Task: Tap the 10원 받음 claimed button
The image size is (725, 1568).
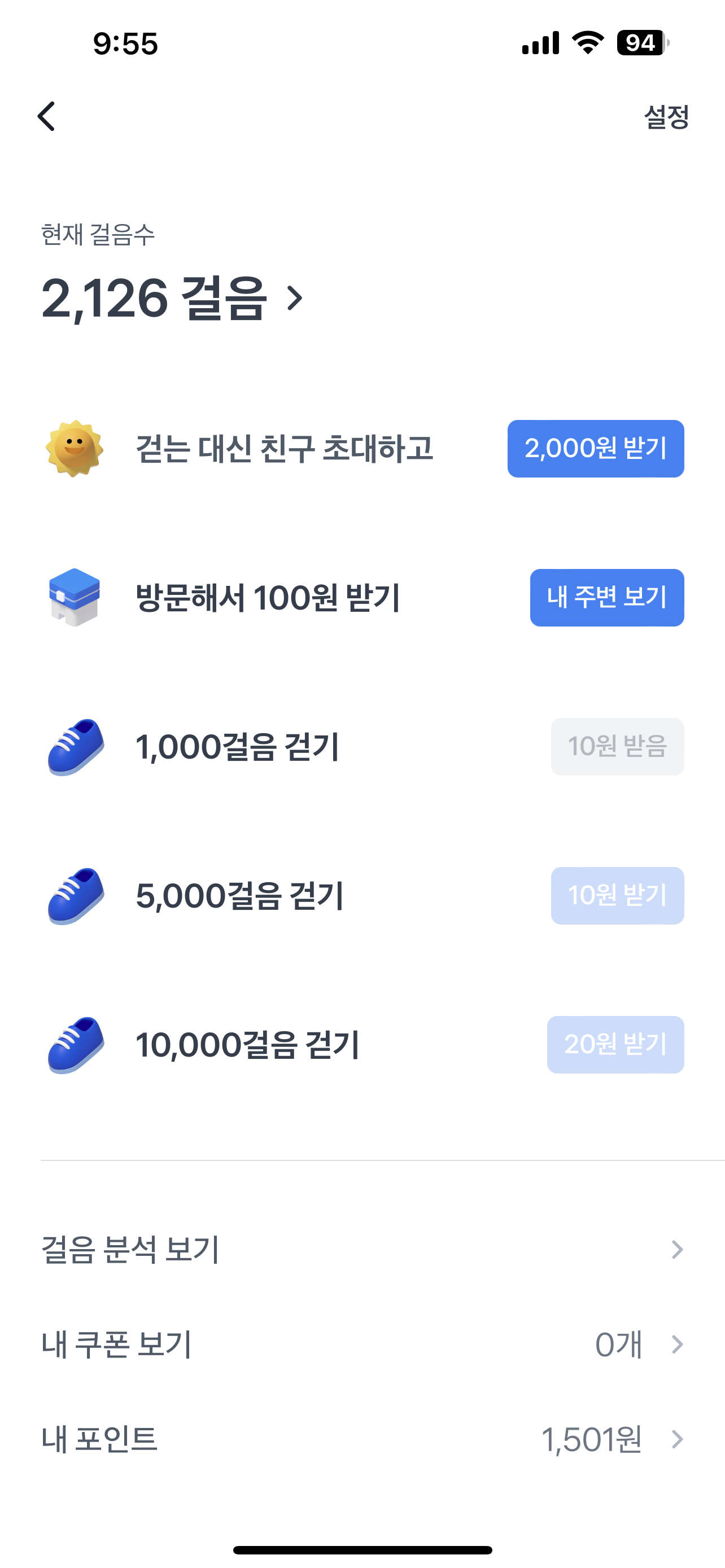Action: tap(617, 747)
